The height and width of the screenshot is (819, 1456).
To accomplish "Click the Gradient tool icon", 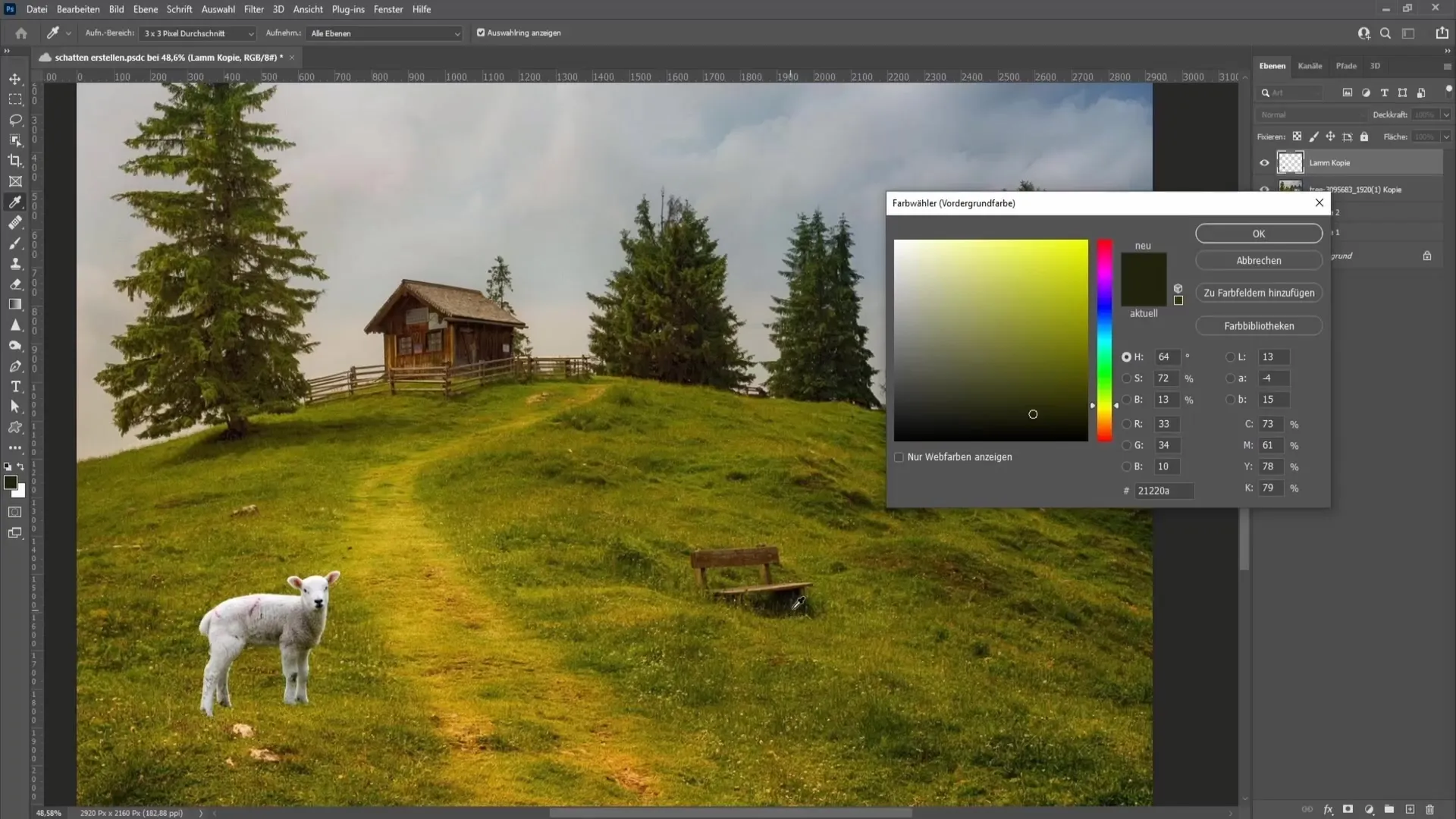I will pos(15,306).
